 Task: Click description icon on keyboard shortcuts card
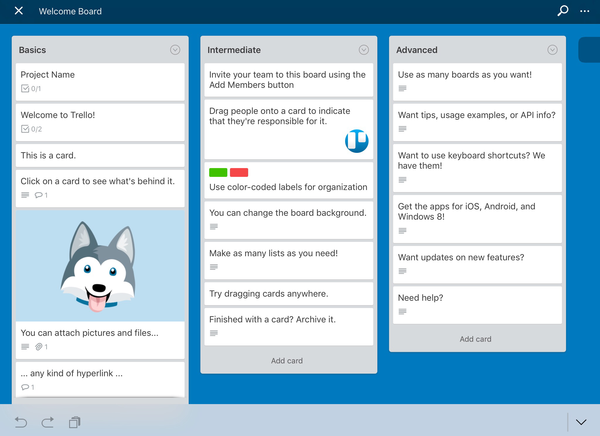click(403, 180)
